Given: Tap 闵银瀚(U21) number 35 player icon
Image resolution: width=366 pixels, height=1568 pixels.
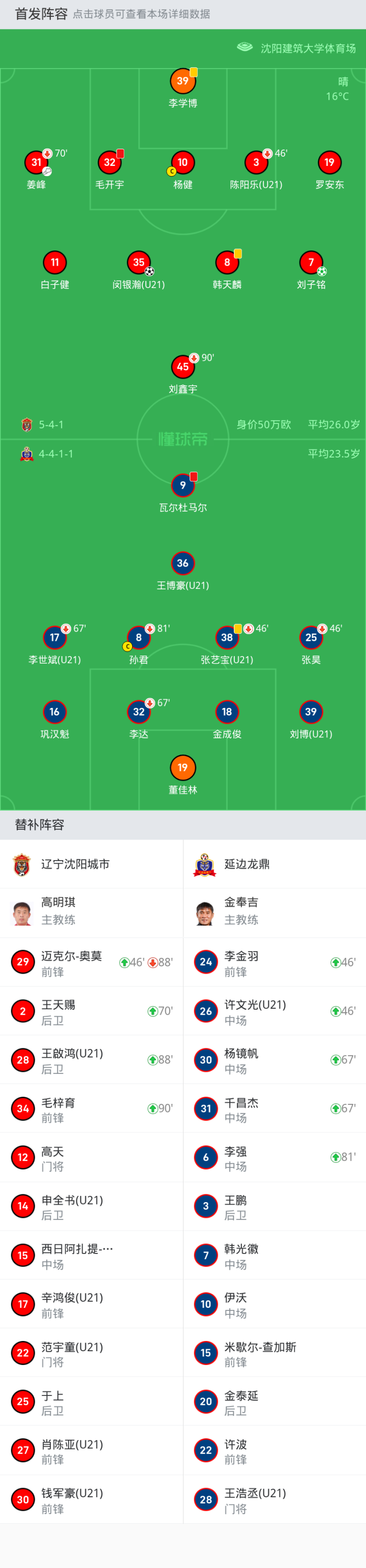Looking at the screenshot, I should click(x=139, y=262).
